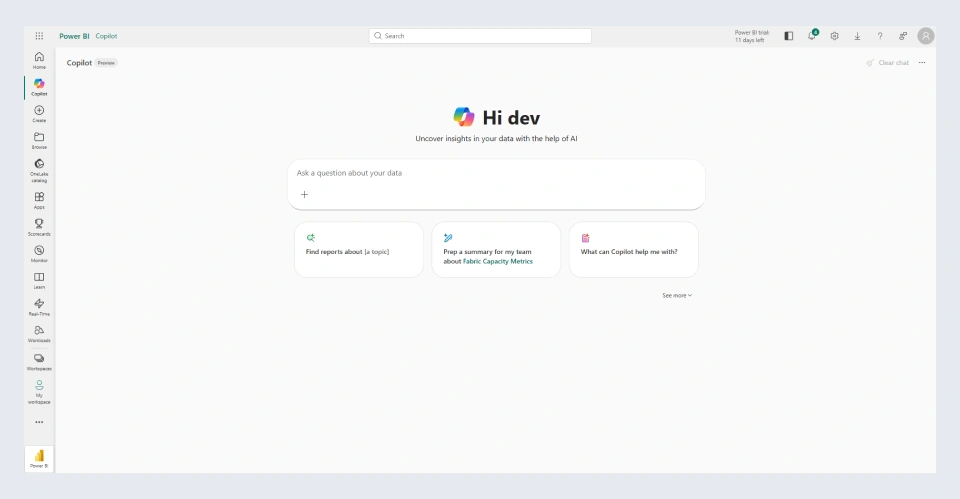The image size is (960, 499).
Task: Open the Create page from sidebar
Action: click(x=39, y=113)
